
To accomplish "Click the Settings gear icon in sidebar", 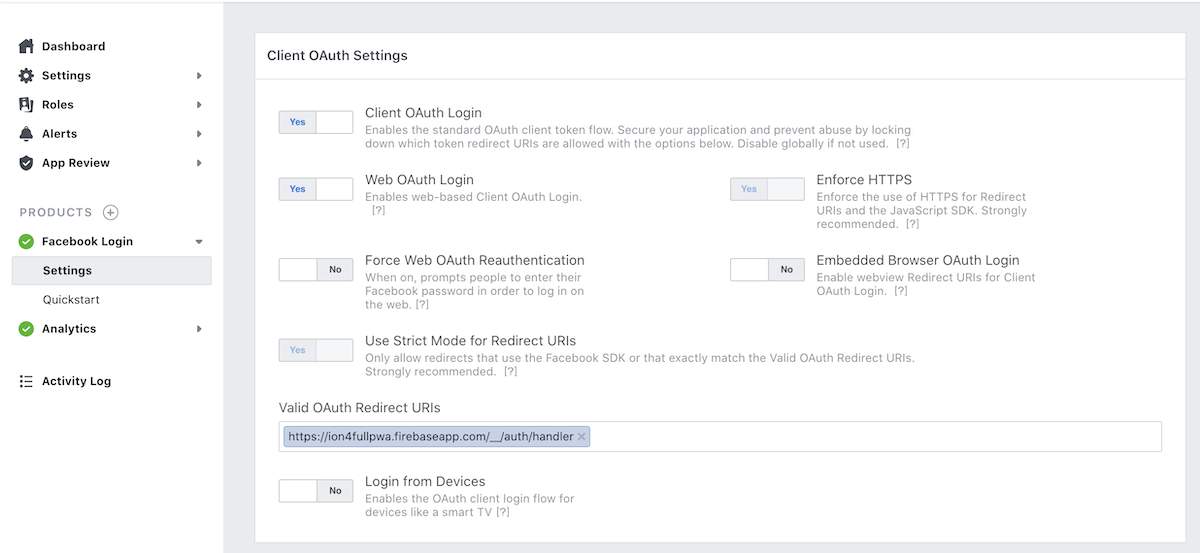I will tap(26, 75).
